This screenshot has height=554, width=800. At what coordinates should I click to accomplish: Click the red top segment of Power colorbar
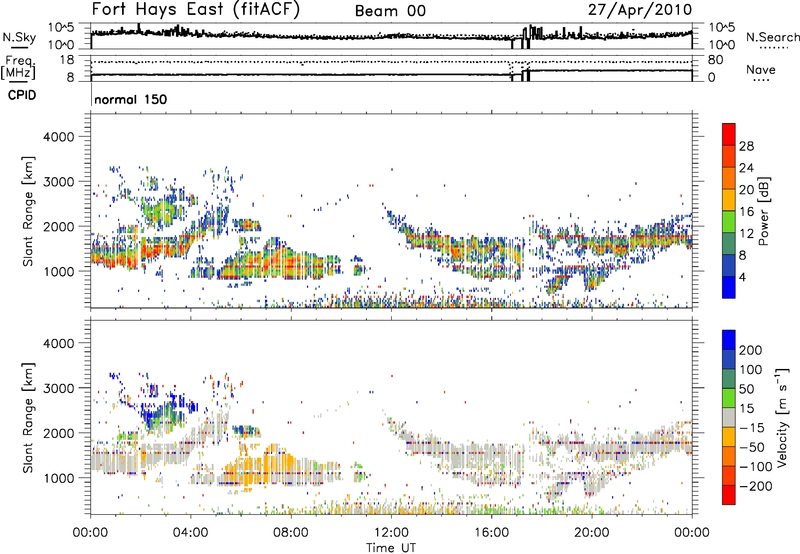(729, 134)
